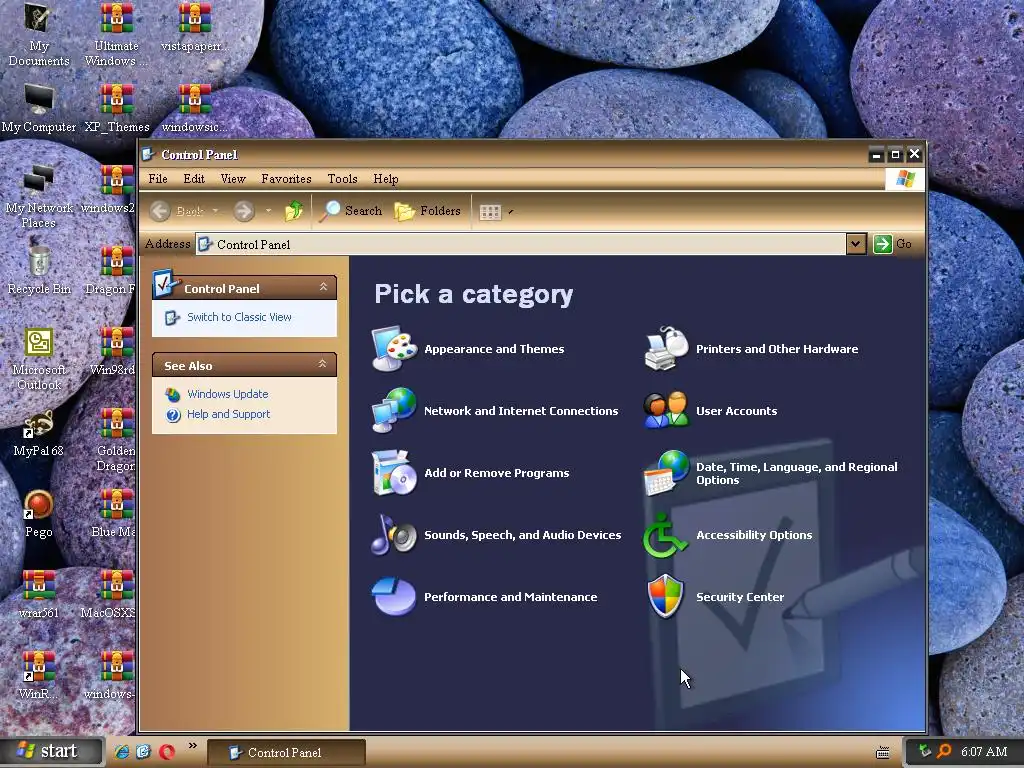The height and width of the screenshot is (768, 1024).
Task: Click the Search magnifier toolbar button
Action: 351,210
